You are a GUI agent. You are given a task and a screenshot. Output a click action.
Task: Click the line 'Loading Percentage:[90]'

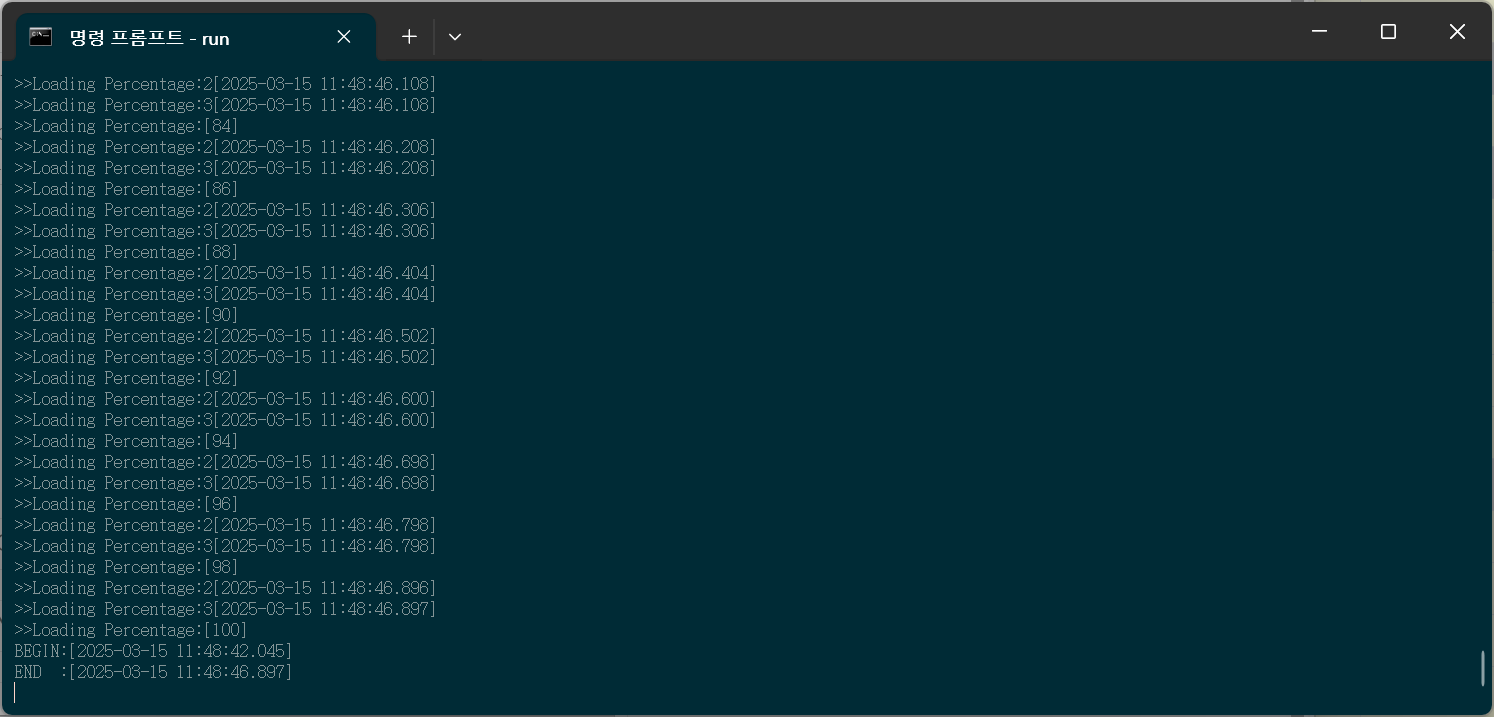point(126,315)
